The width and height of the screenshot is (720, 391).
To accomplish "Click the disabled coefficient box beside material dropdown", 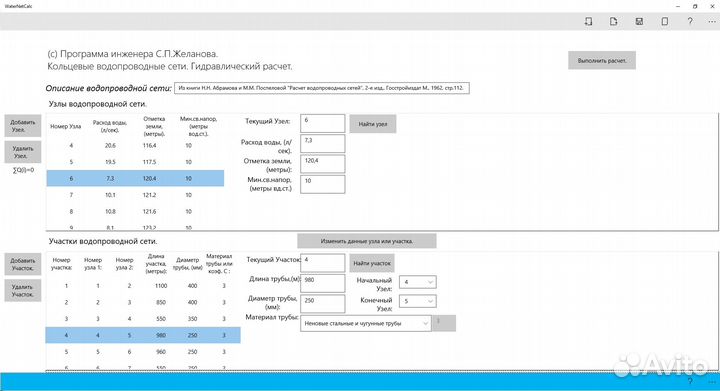I will pyautogui.click(x=444, y=323).
